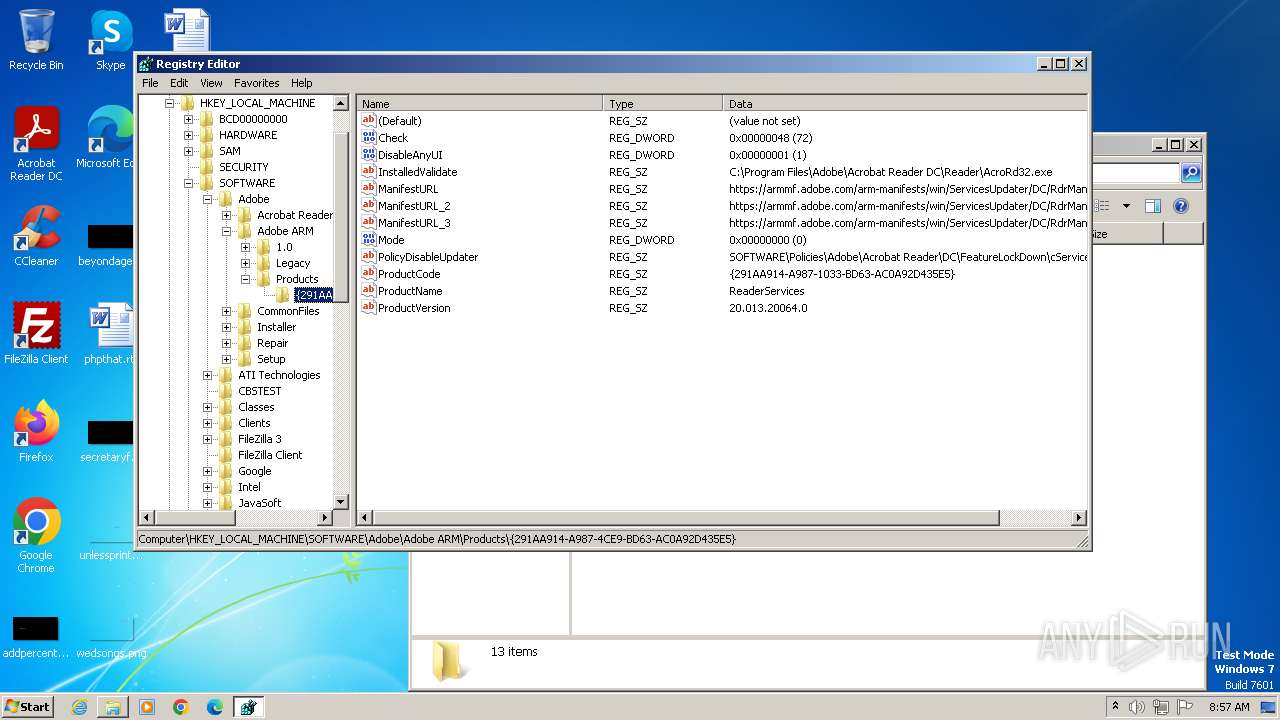Image resolution: width=1280 pixels, height=720 pixels.
Task: Open the Google Chrome desktop icon
Action: pyautogui.click(x=36, y=535)
